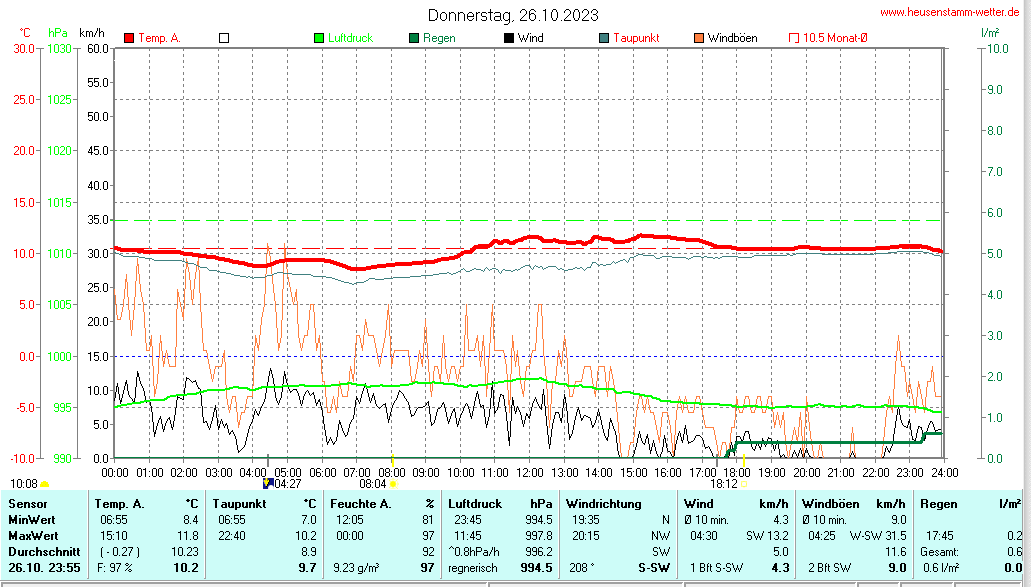Click the Sensor header in data table

tap(27, 504)
